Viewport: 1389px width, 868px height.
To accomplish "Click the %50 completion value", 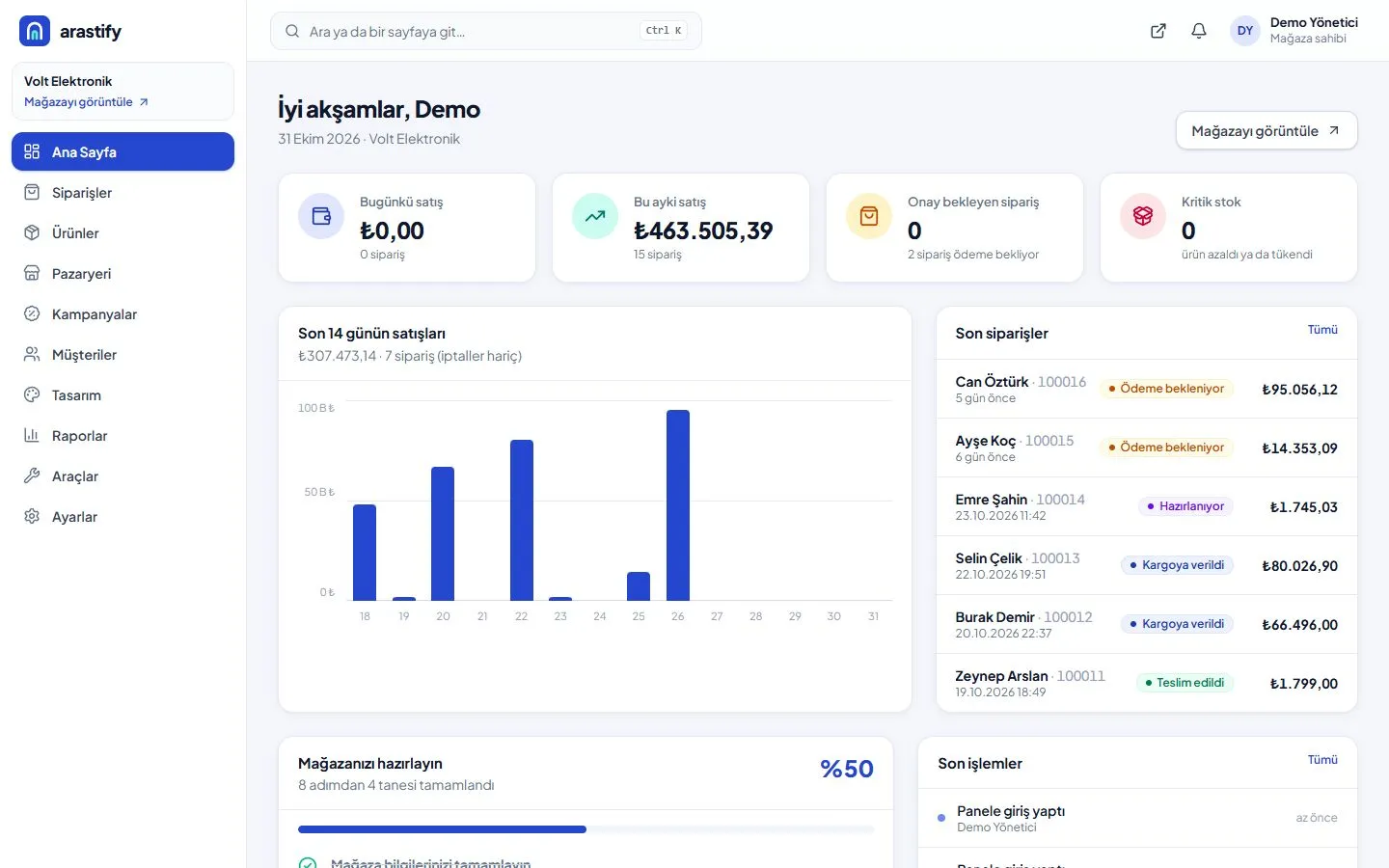I will coord(847,769).
